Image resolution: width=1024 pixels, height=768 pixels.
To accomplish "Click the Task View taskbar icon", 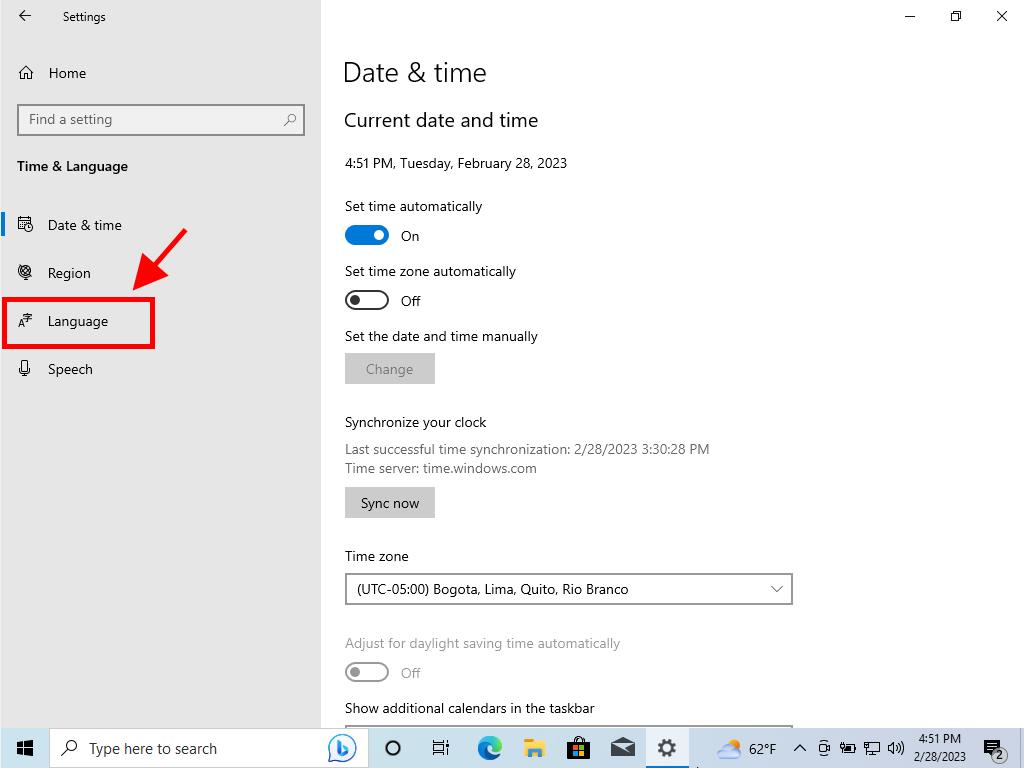I will point(440,748).
